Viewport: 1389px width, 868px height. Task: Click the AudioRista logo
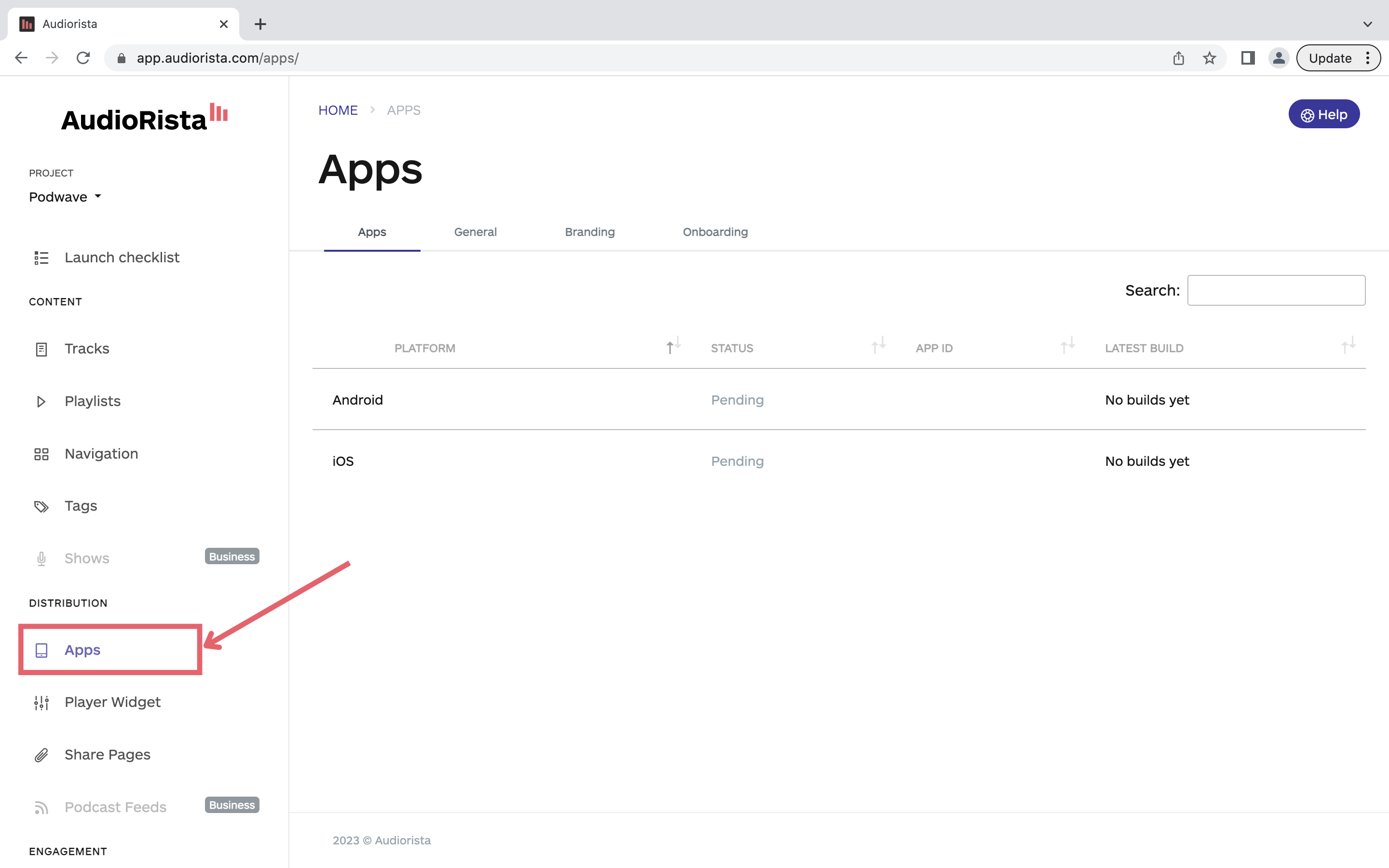145,118
